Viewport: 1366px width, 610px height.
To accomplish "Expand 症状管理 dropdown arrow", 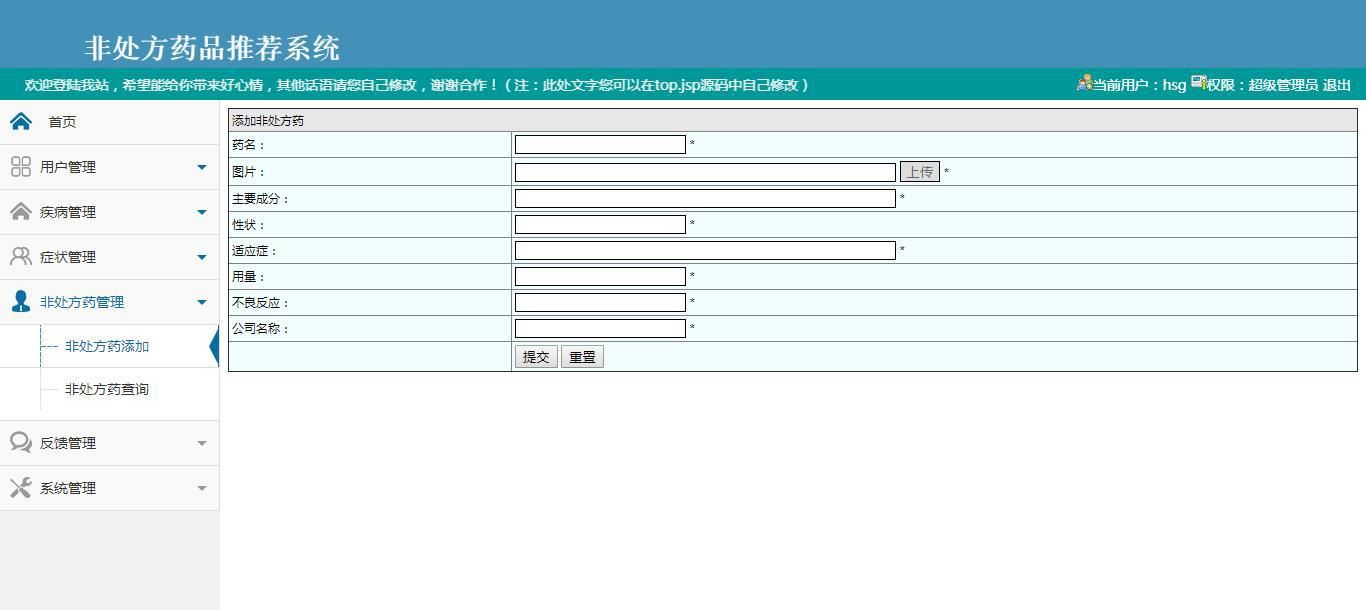I will click(202, 257).
